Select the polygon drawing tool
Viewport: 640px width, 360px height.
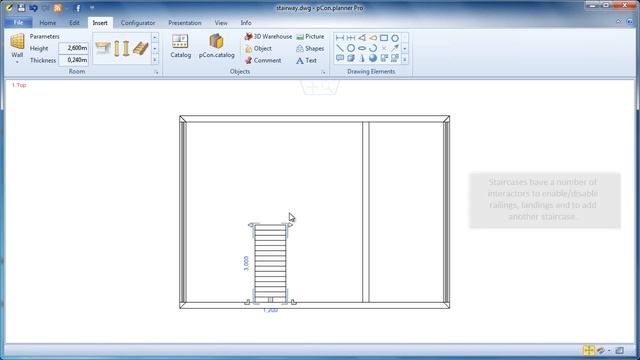(395, 38)
